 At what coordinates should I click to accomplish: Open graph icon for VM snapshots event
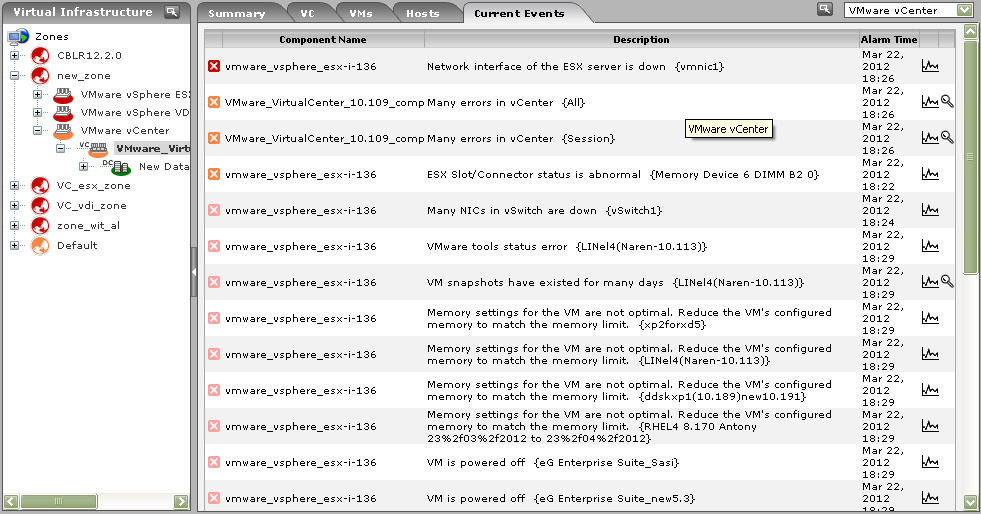[930, 282]
